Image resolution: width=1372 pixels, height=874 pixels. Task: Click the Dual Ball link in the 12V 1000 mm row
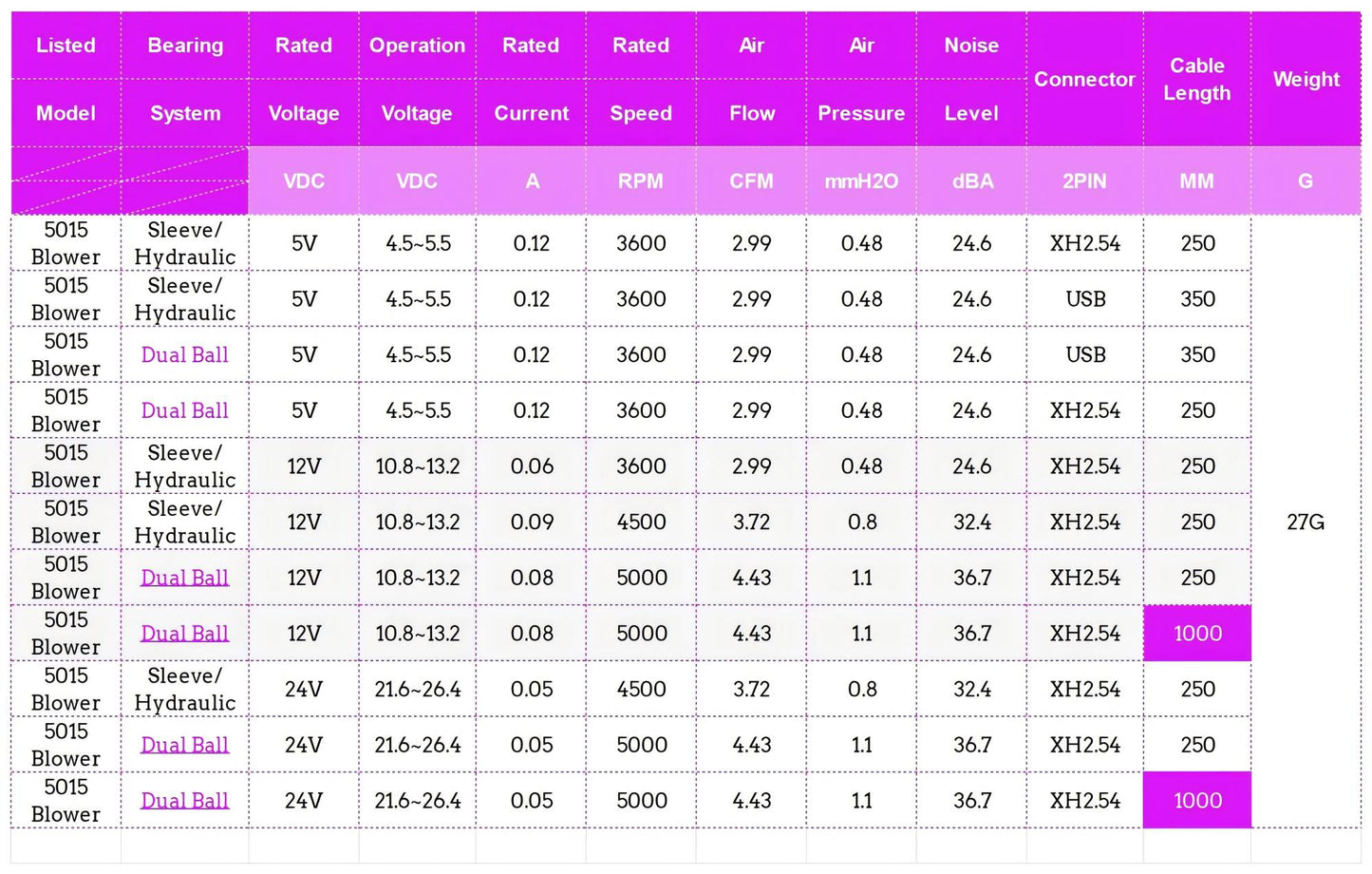(x=184, y=634)
